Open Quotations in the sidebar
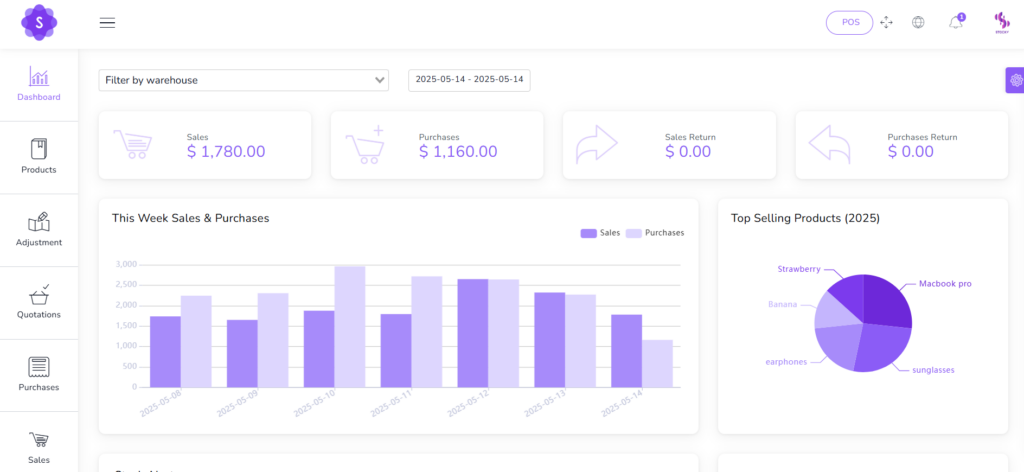1024x472 pixels. 39,302
